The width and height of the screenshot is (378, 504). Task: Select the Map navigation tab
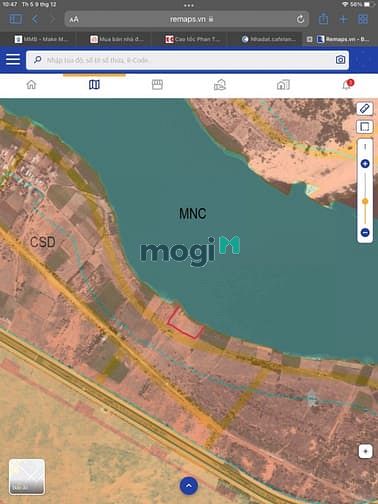point(94,85)
